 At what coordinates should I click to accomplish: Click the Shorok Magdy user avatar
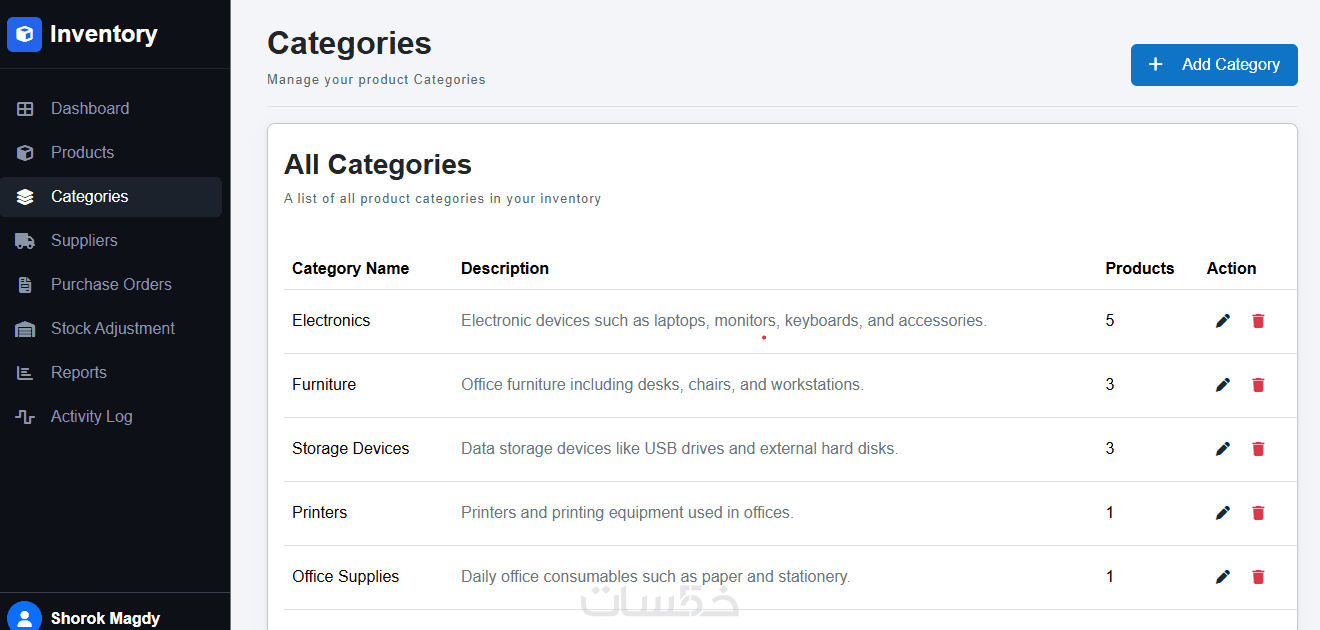pos(24,616)
